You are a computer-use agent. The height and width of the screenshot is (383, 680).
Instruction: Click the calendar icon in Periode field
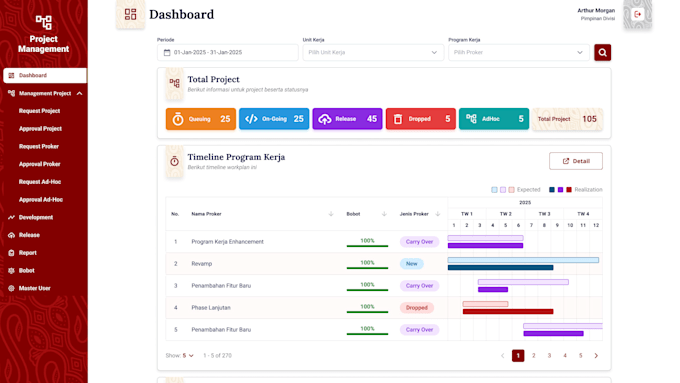(x=167, y=52)
